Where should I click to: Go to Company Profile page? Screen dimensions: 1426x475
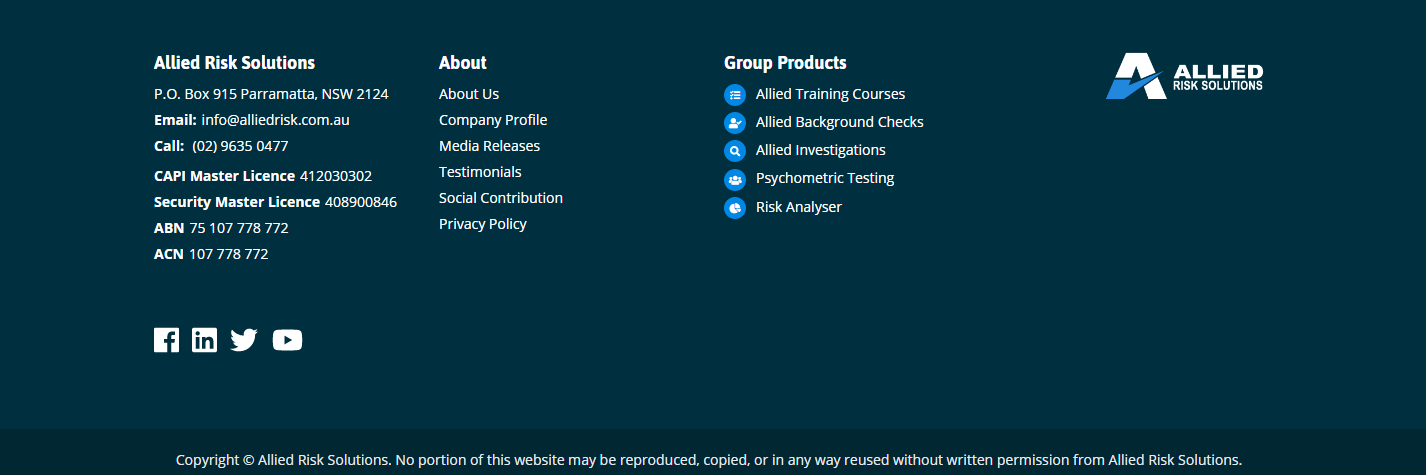pos(493,120)
